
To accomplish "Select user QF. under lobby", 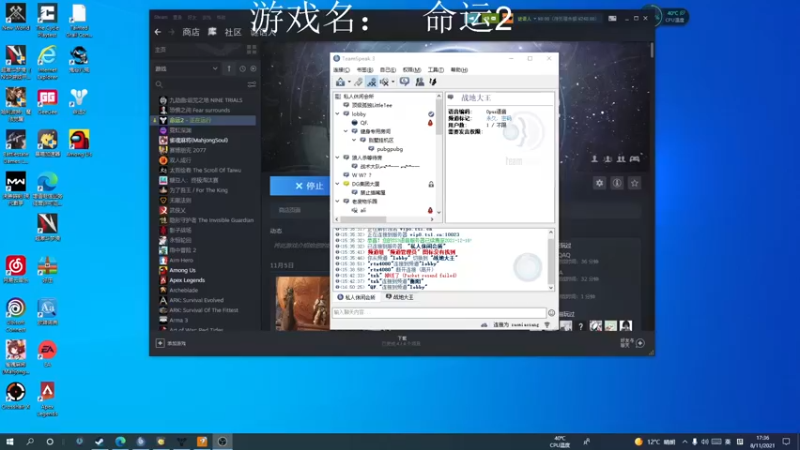I will point(364,122).
